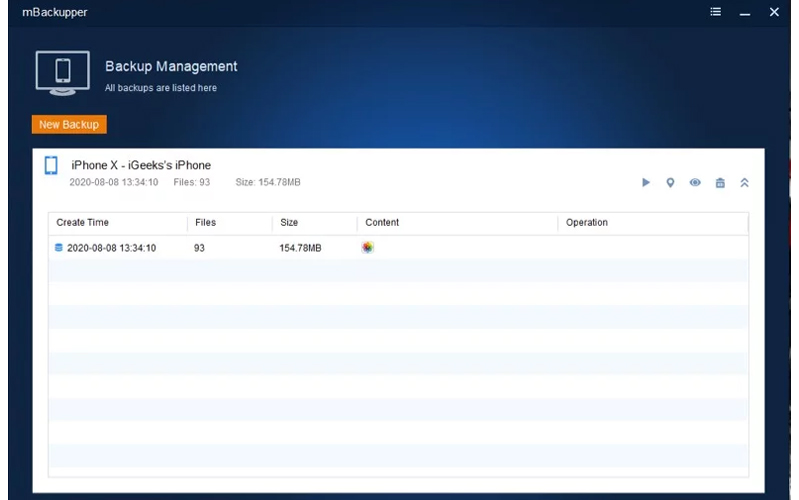Click the 'Files: 93' summary text
This screenshot has width=799, height=500.
pos(192,182)
